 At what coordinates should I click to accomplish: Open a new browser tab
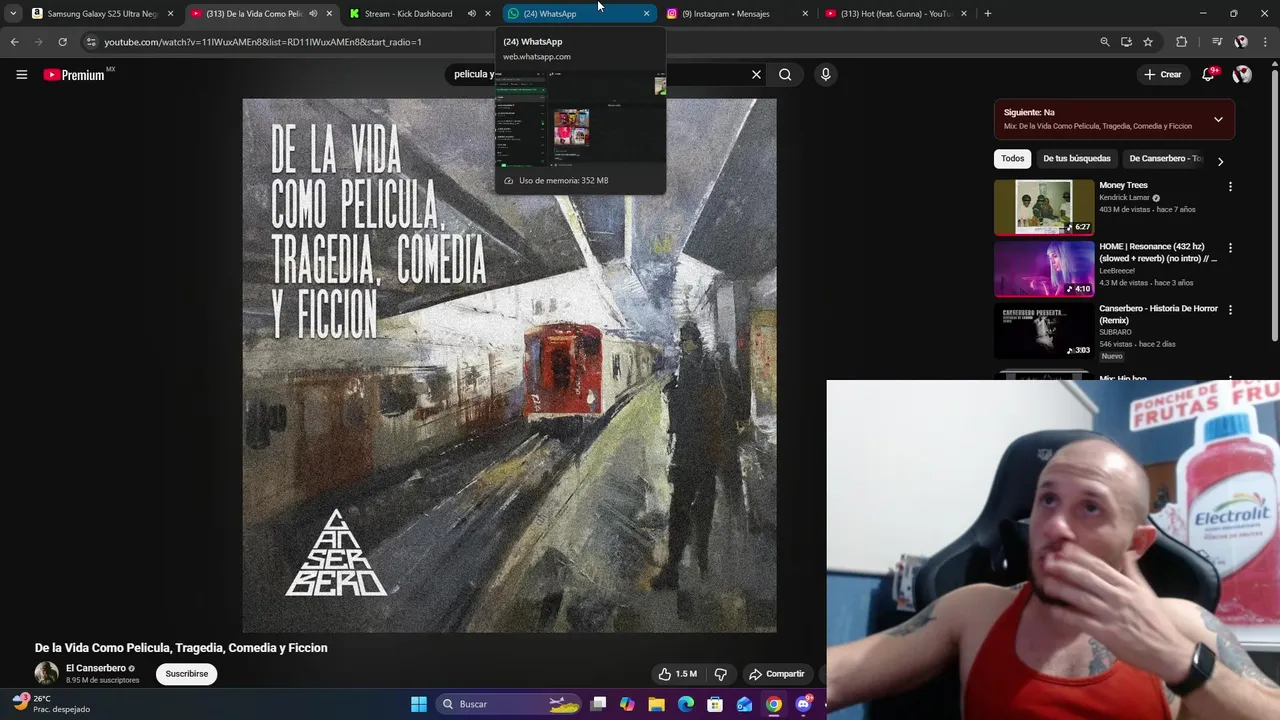(987, 13)
